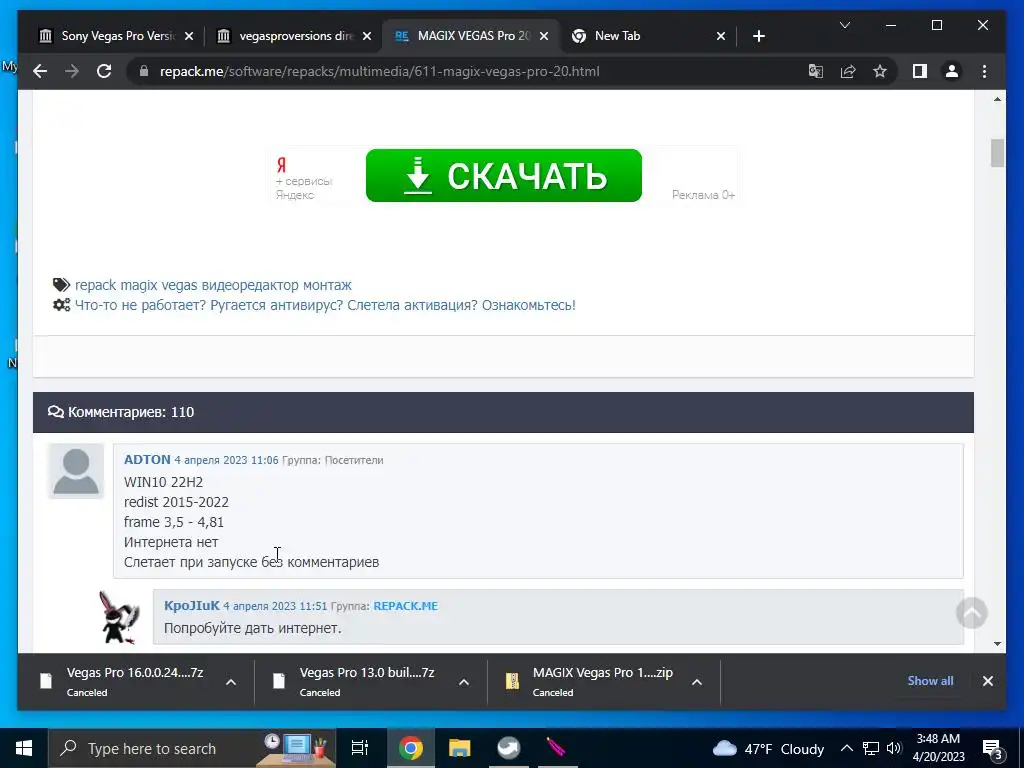Open the notification center icon
The height and width of the screenshot is (768, 1024).
pos(992,749)
